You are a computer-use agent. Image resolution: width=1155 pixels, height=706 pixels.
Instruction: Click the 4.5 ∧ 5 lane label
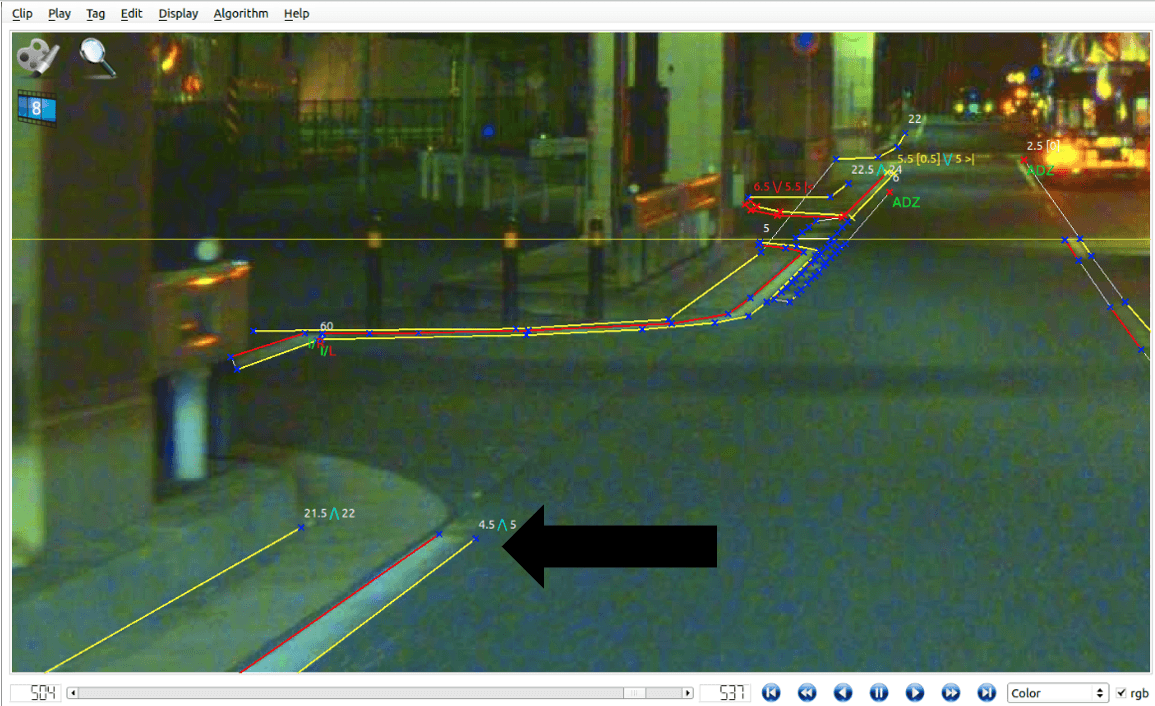(x=497, y=525)
